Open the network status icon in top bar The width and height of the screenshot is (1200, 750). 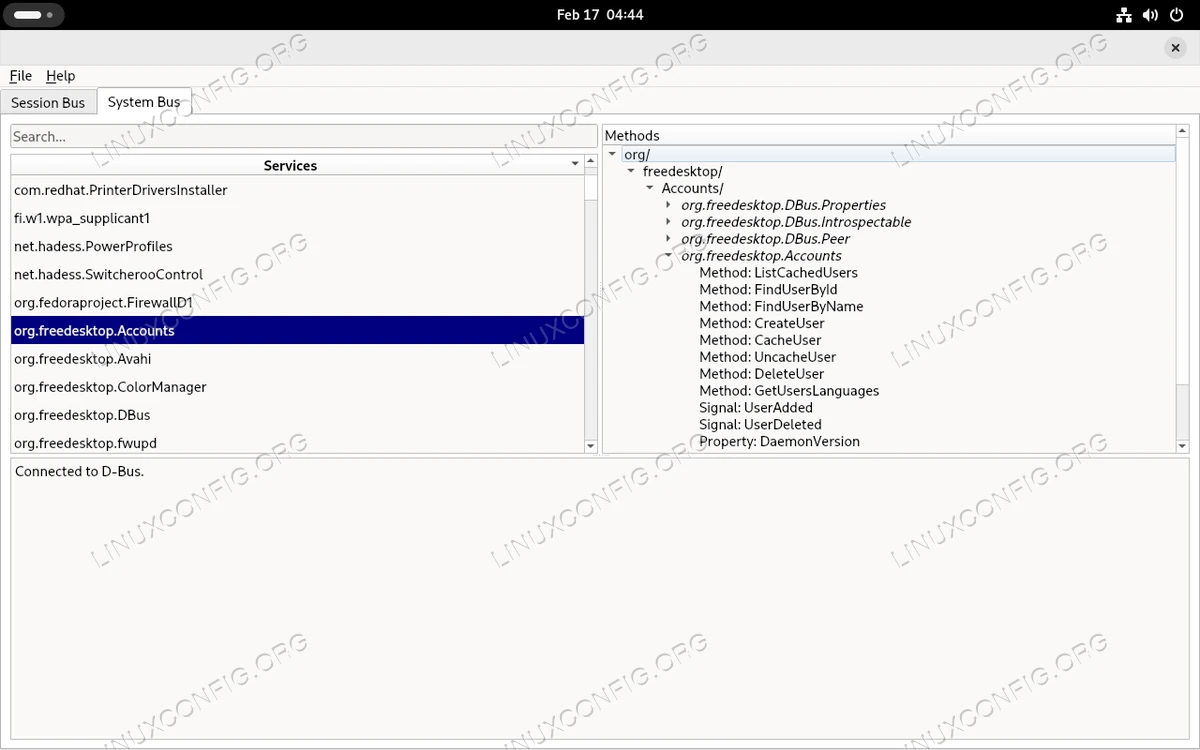pyautogui.click(x=1124, y=15)
